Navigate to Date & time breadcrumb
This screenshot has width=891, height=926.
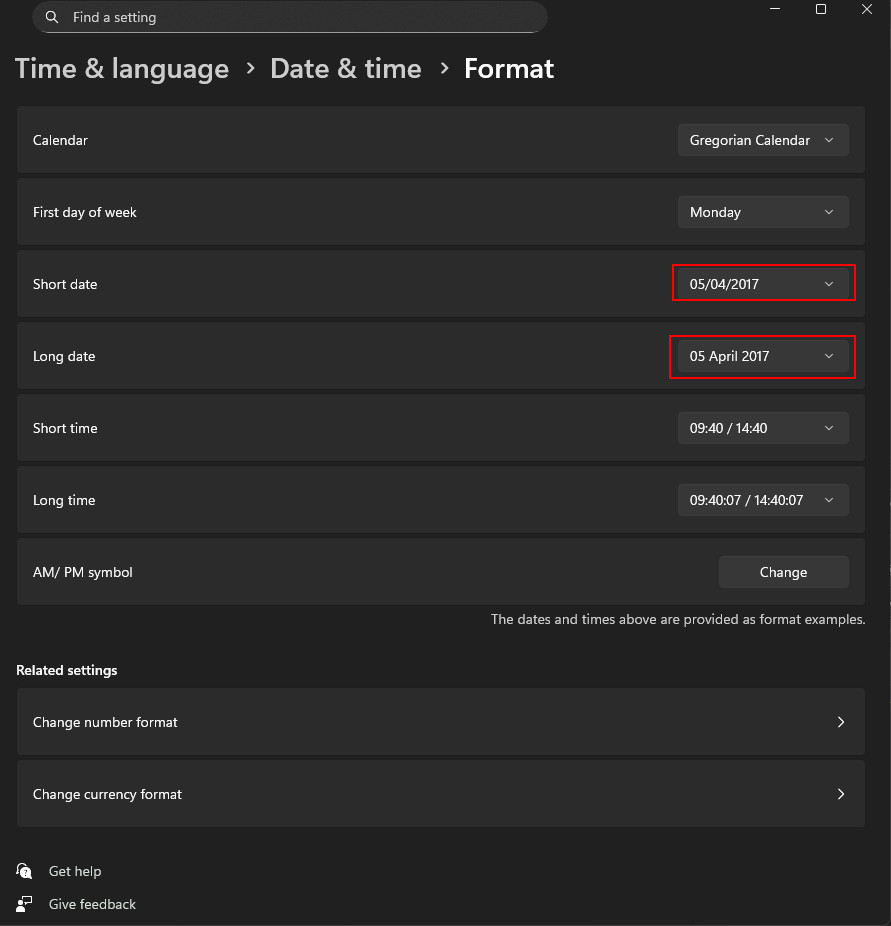346,69
